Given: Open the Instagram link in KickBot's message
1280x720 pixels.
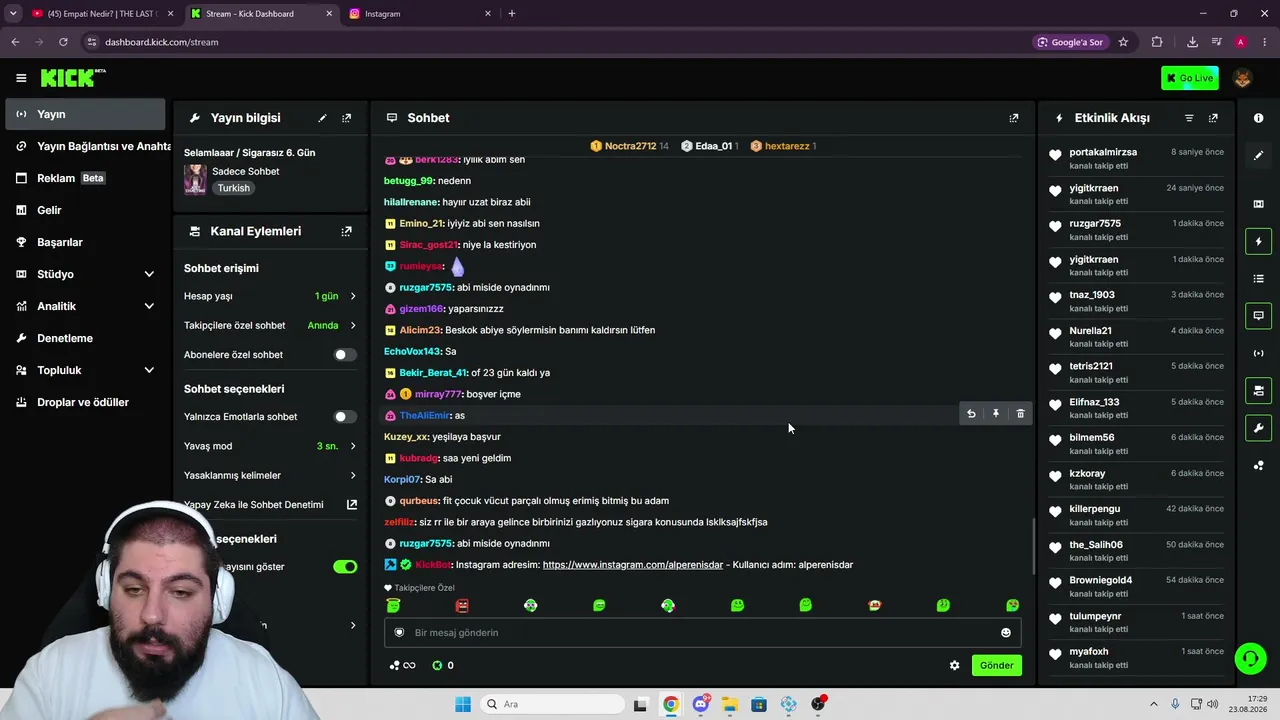Looking at the screenshot, I should pos(633,565).
